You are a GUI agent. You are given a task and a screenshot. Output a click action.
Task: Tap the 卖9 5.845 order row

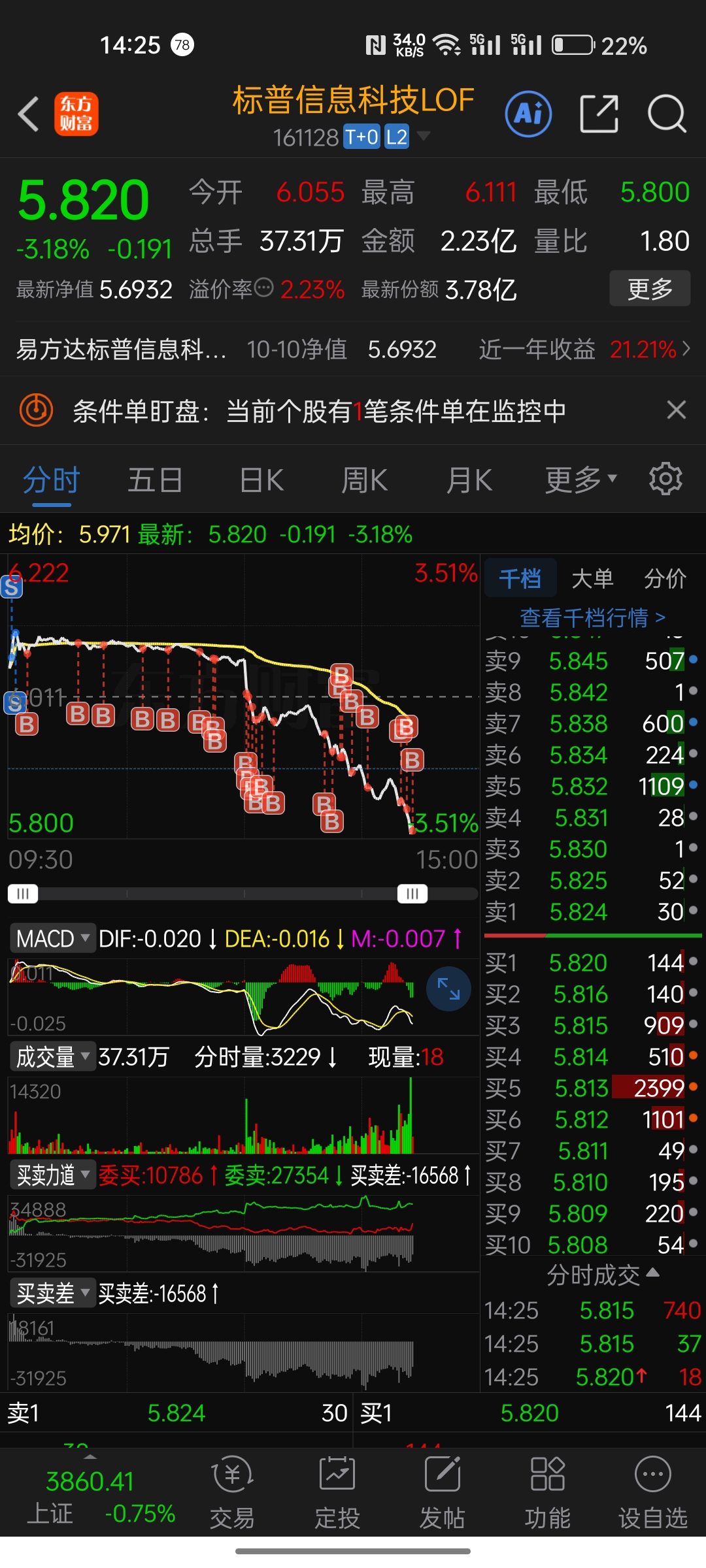[x=592, y=661]
